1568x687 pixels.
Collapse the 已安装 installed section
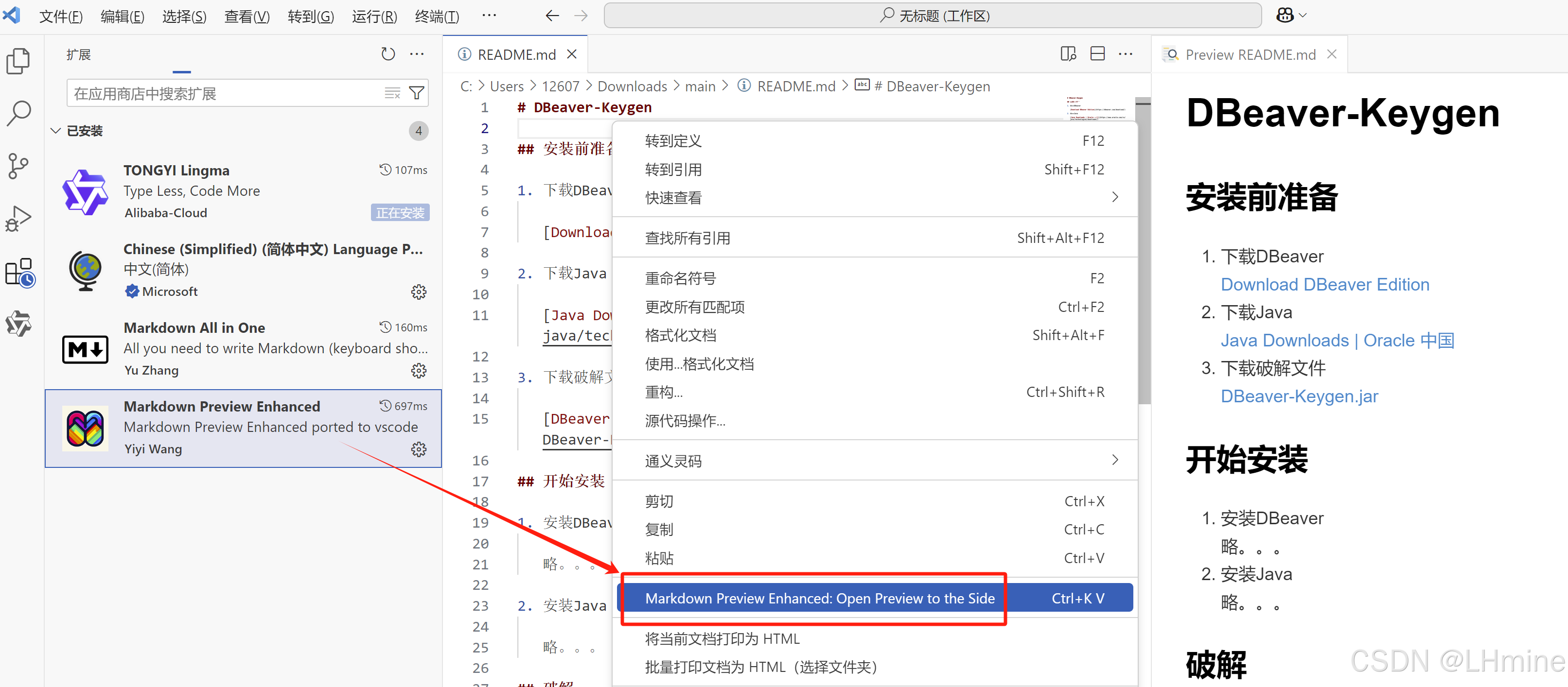55,131
